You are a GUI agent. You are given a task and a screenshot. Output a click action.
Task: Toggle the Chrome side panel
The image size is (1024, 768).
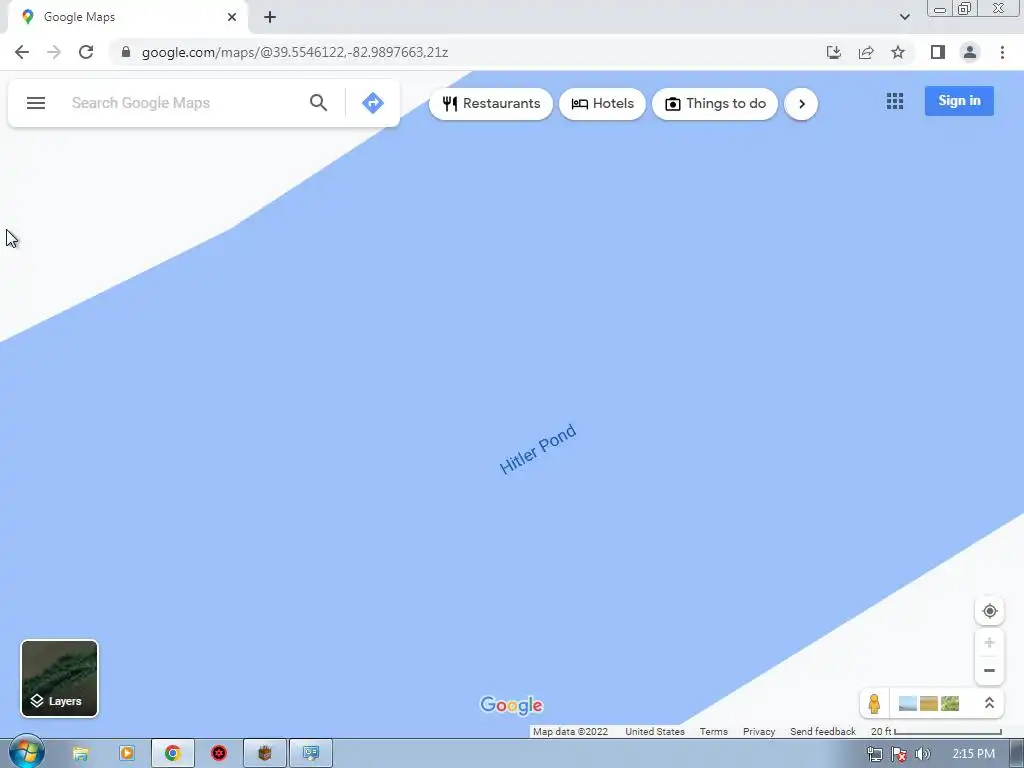(938, 52)
